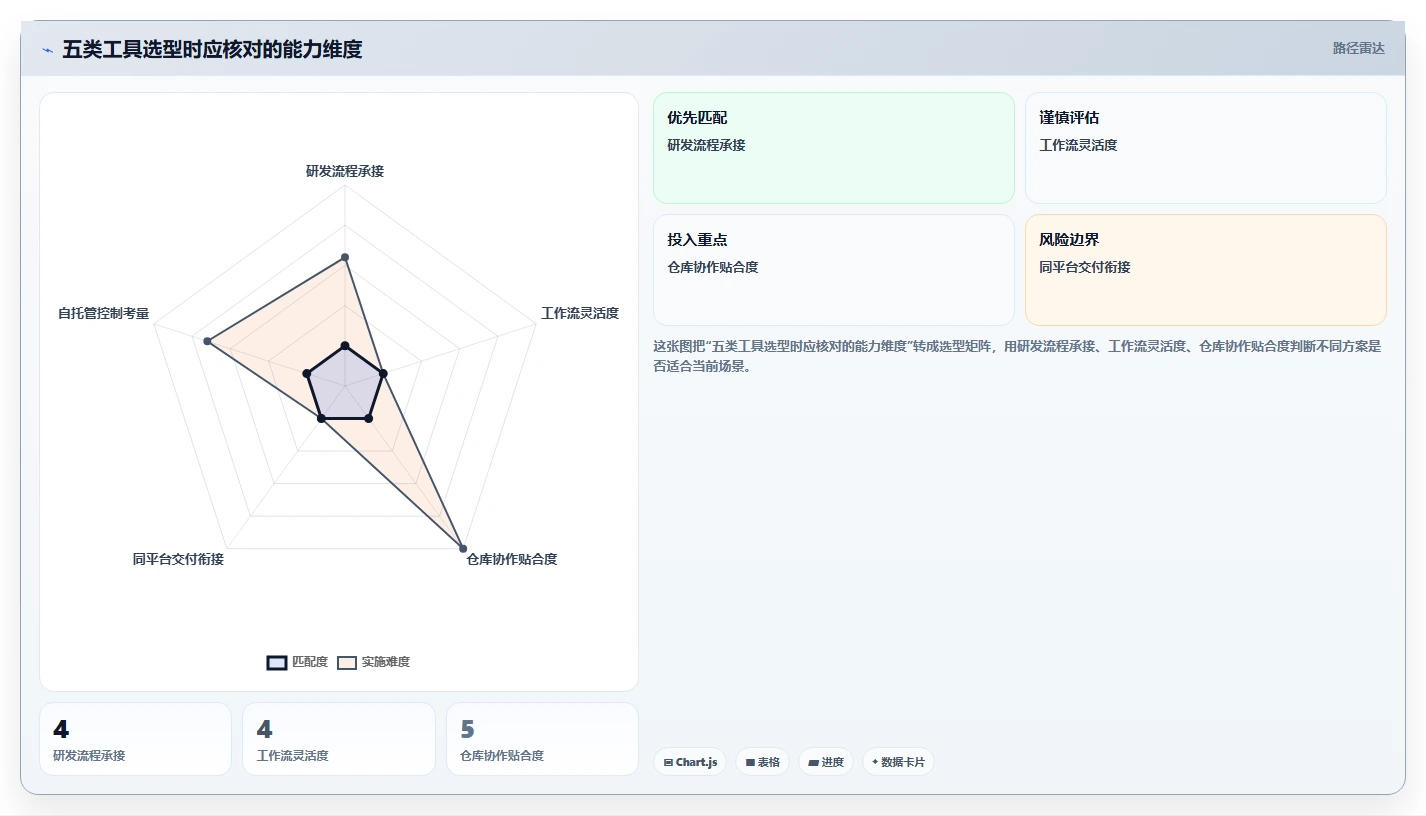Click the 实施难度 data point on 仓库协作贴合度 axis
Image resolution: width=1426 pixels, height=816 pixels.
[463, 548]
